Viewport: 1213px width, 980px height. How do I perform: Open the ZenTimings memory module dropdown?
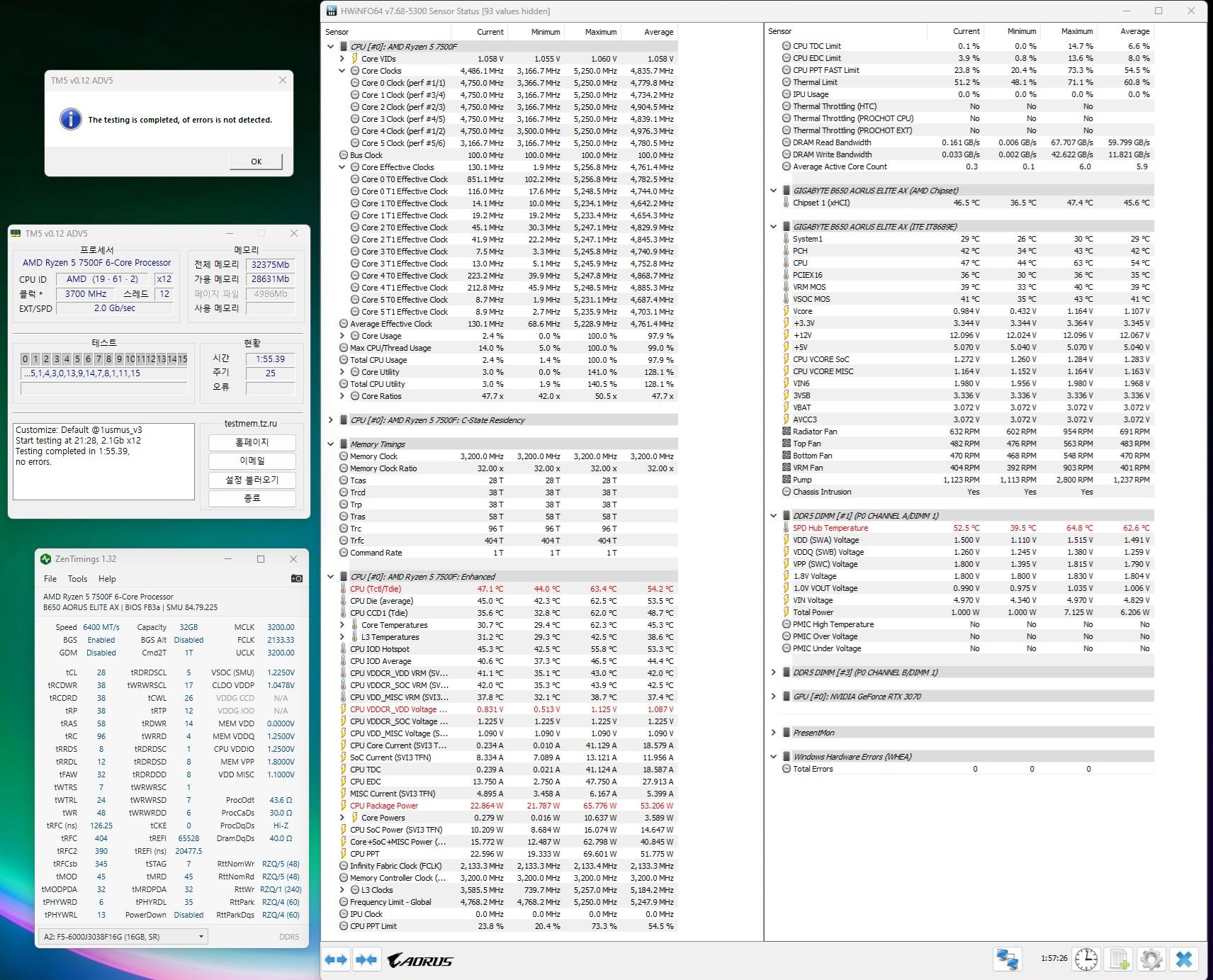click(x=123, y=937)
